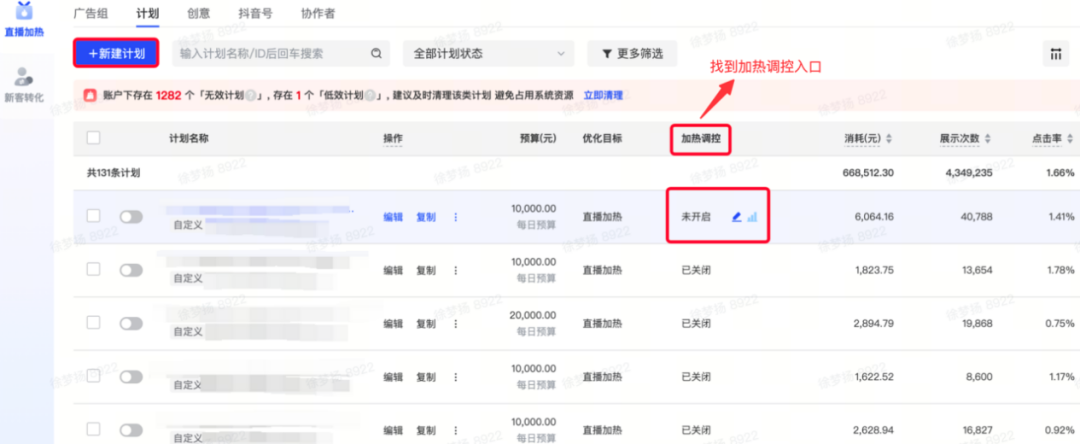Open the 更多筛选 filter button
This screenshot has width=1080, height=444.
click(632, 54)
